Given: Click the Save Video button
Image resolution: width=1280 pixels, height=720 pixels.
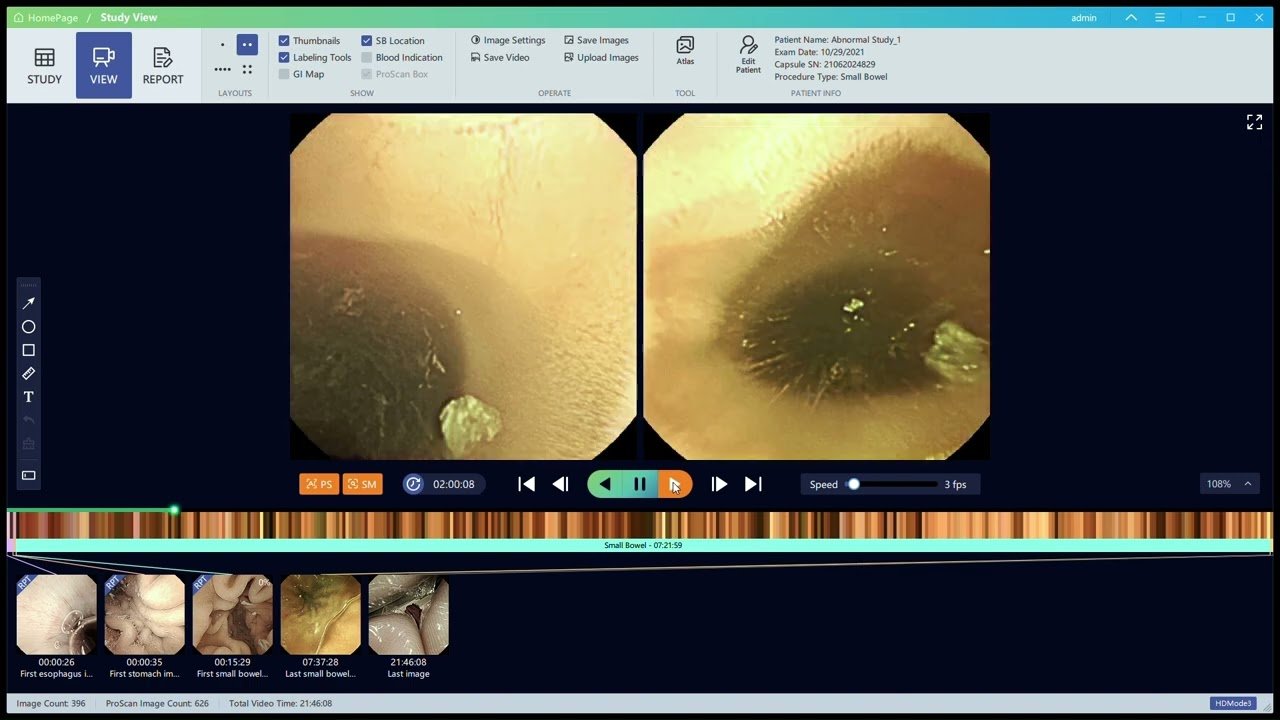Looking at the screenshot, I should pos(500,58).
